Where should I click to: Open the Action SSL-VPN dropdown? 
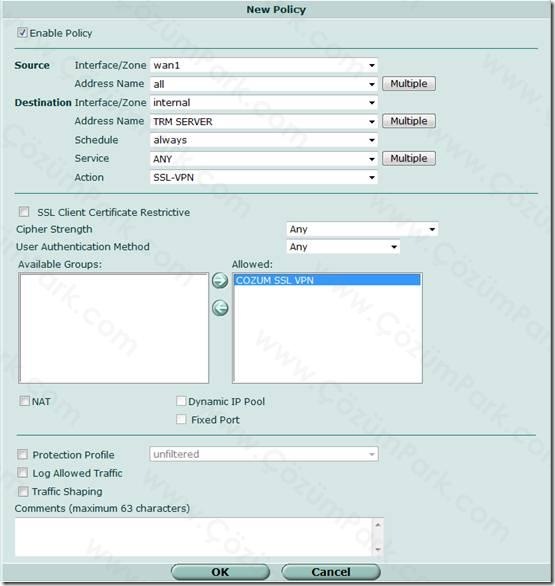coord(263,177)
